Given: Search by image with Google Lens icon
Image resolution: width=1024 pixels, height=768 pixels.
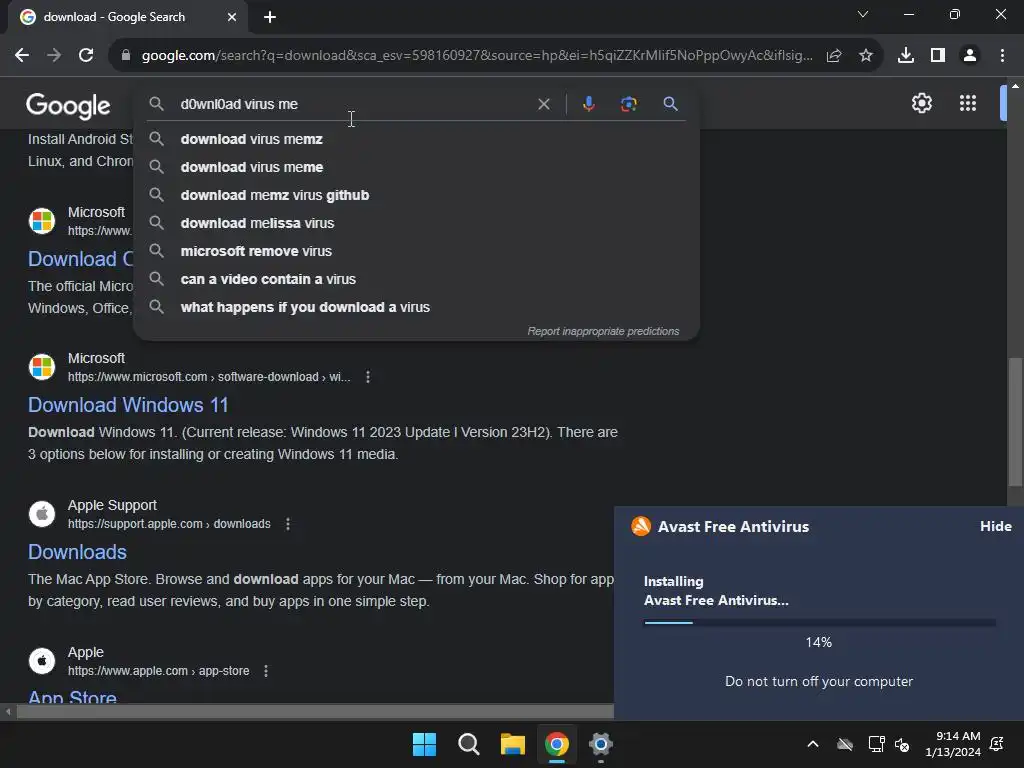Looking at the screenshot, I should tap(629, 104).
